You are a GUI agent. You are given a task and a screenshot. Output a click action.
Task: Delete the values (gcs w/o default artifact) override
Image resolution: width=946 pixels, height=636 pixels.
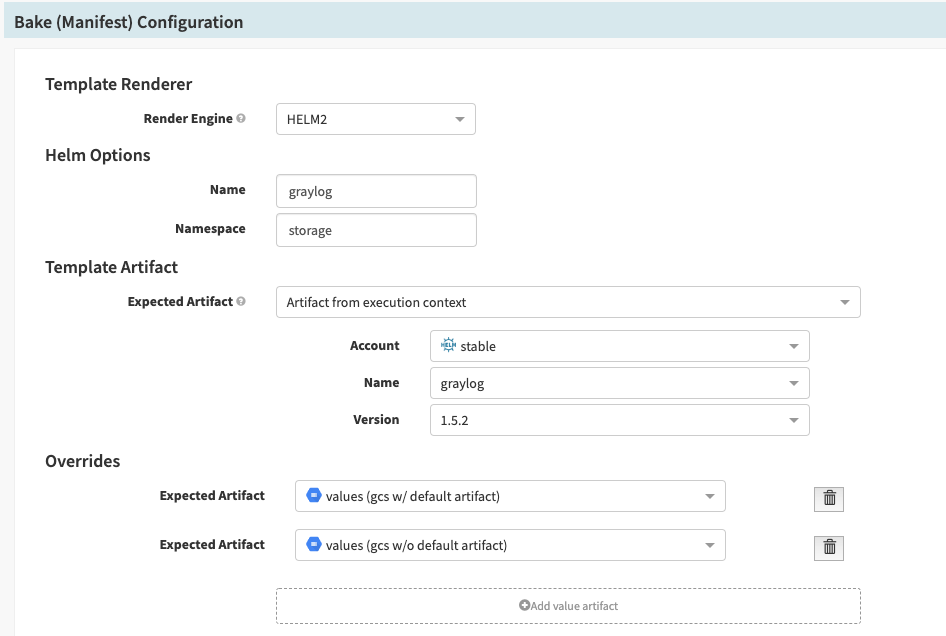(828, 547)
